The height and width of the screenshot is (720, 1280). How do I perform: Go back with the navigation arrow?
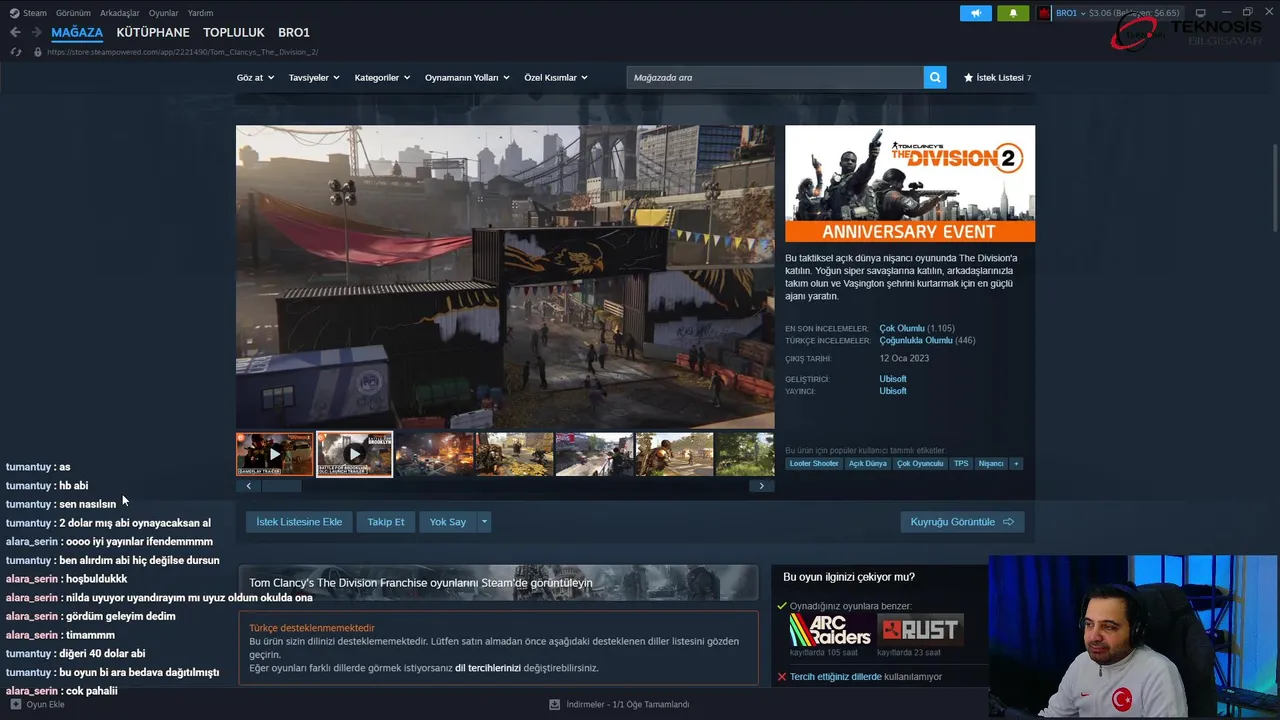[x=15, y=33]
